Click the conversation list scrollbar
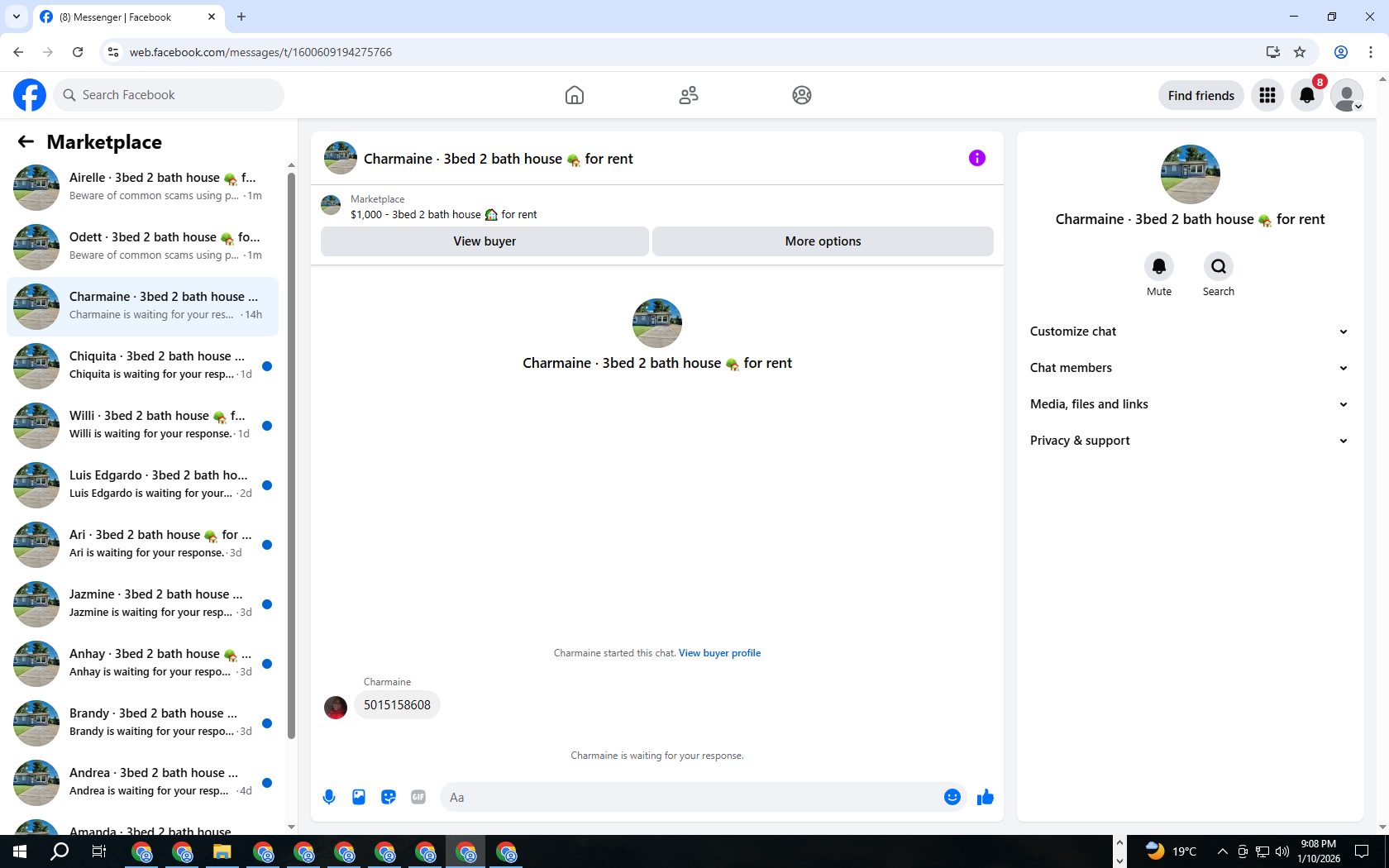 [291, 455]
